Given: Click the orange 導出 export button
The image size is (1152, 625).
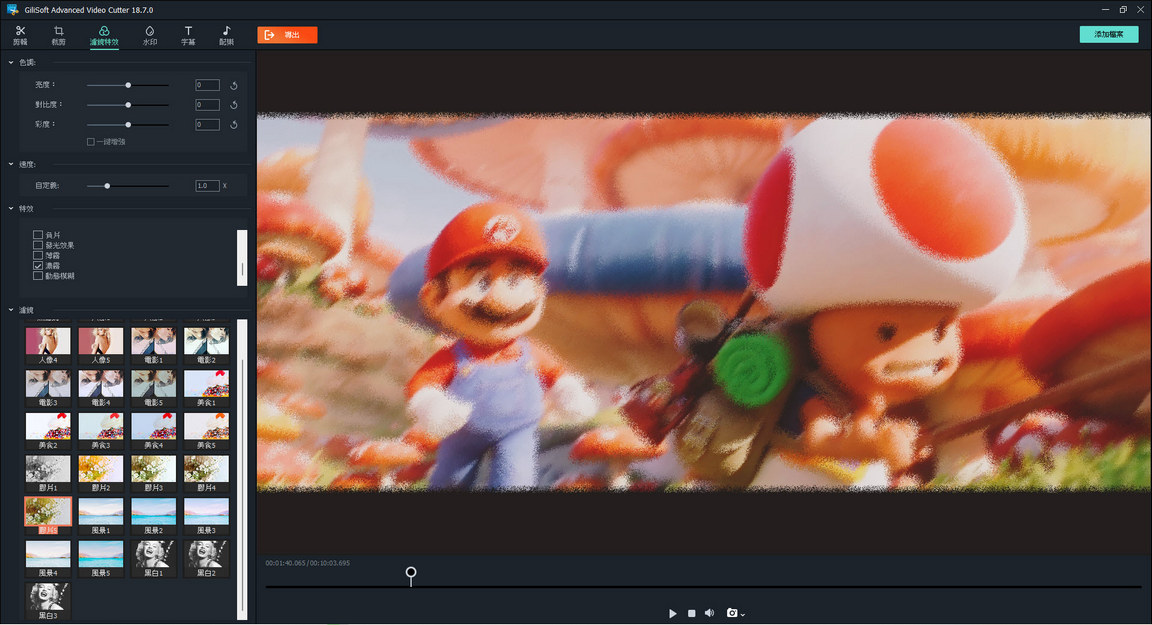Looking at the screenshot, I should pyautogui.click(x=287, y=35).
